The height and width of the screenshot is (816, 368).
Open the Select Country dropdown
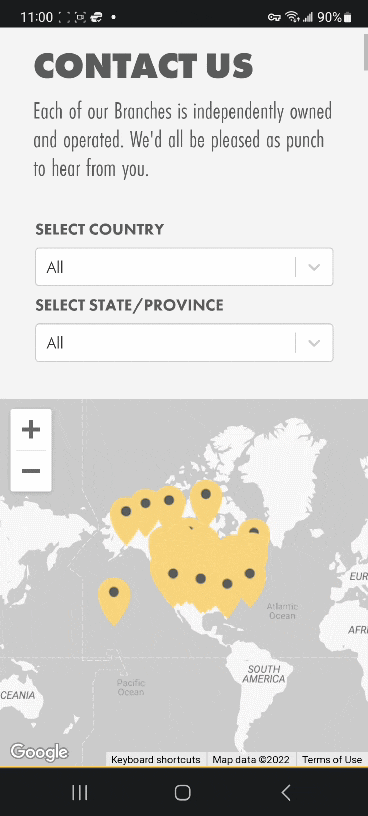pos(184,267)
